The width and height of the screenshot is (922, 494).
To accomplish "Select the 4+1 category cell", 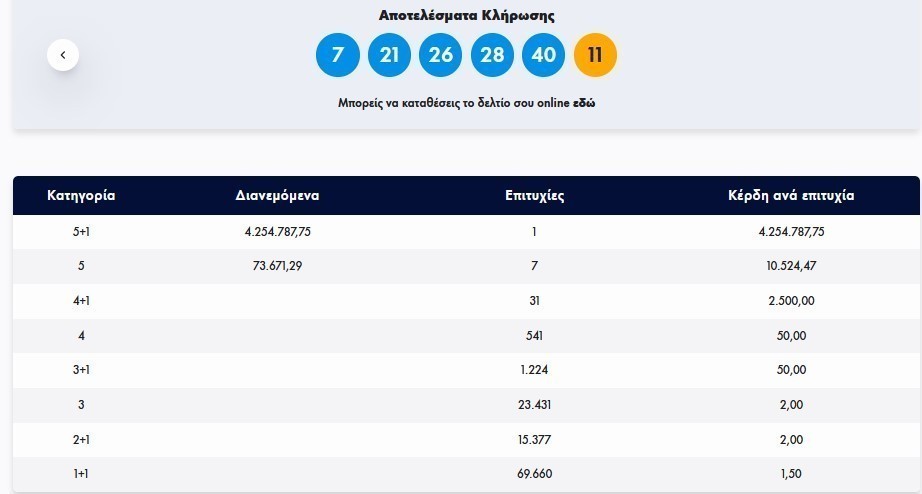I will 81,301.
